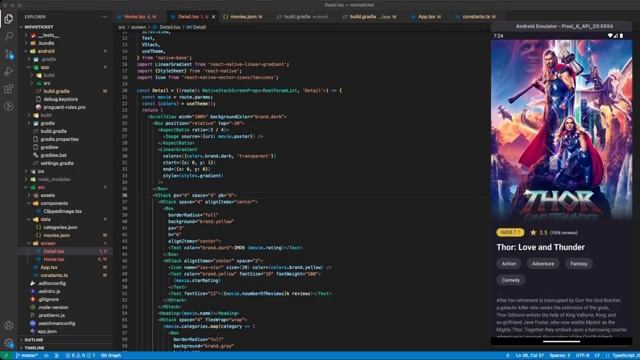Image resolution: width=640 pixels, height=360 pixels.
Task: Open gradle.properties in explorer
Action: pyautogui.click(x=59, y=139)
